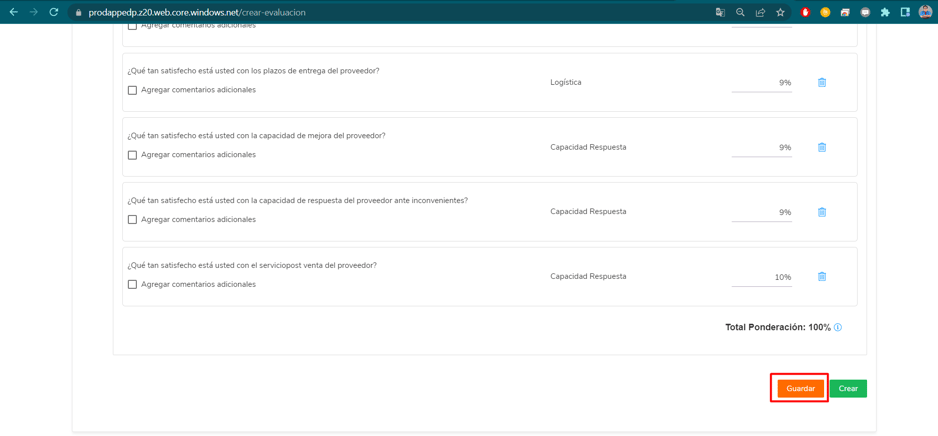Open the translate page icon in address bar
The image size is (938, 436).
tap(720, 12)
